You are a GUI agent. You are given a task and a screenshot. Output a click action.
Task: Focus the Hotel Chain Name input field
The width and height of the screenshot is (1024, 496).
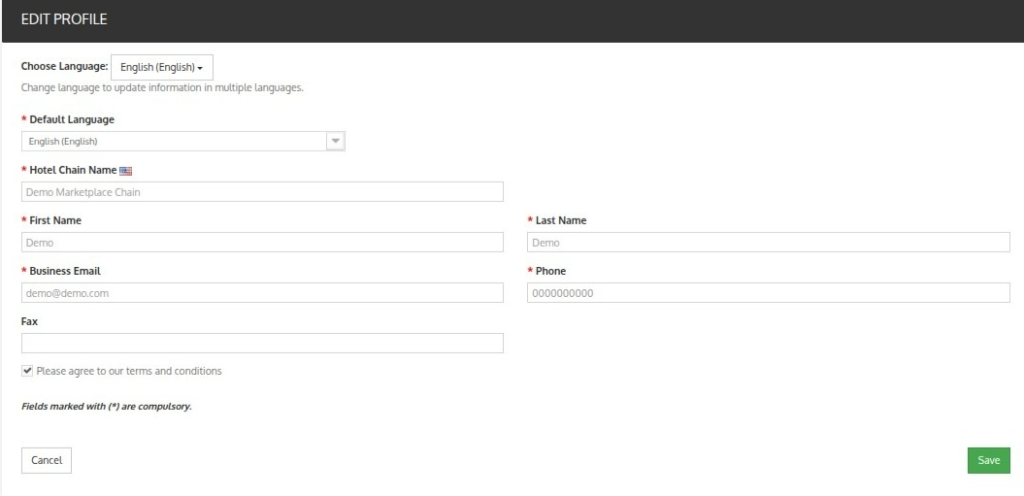[x=263, y=192]
